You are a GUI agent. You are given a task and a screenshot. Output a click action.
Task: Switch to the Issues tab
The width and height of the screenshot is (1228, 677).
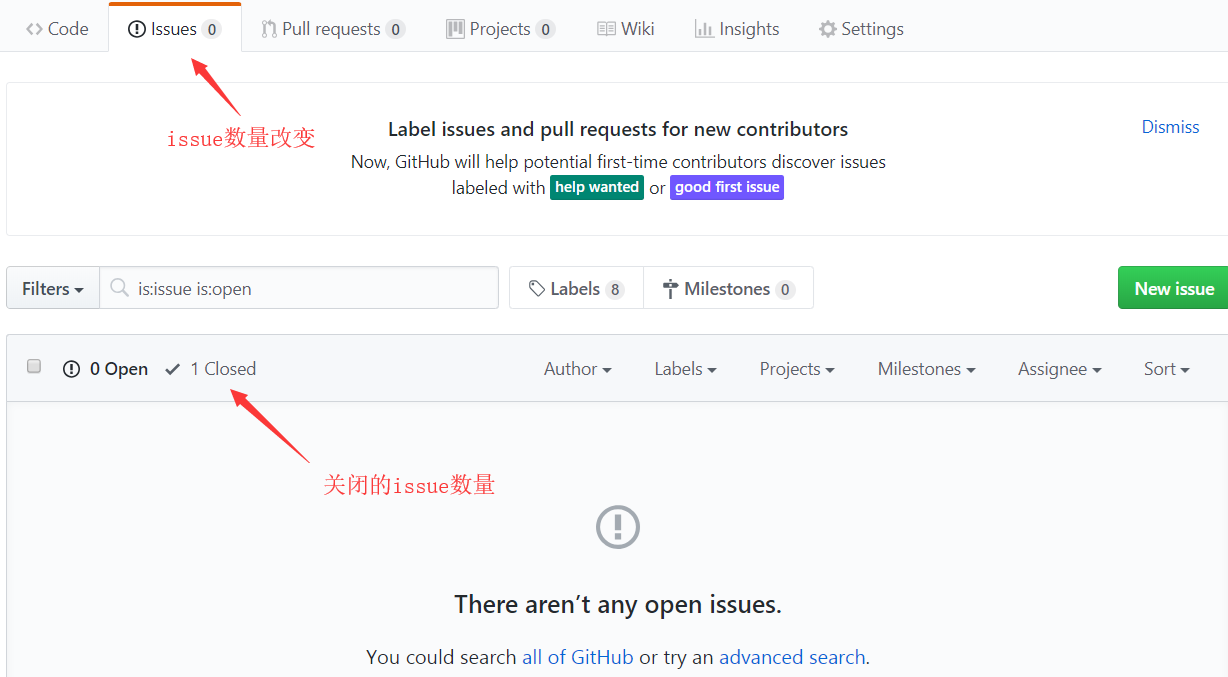(x=174, y=29)
